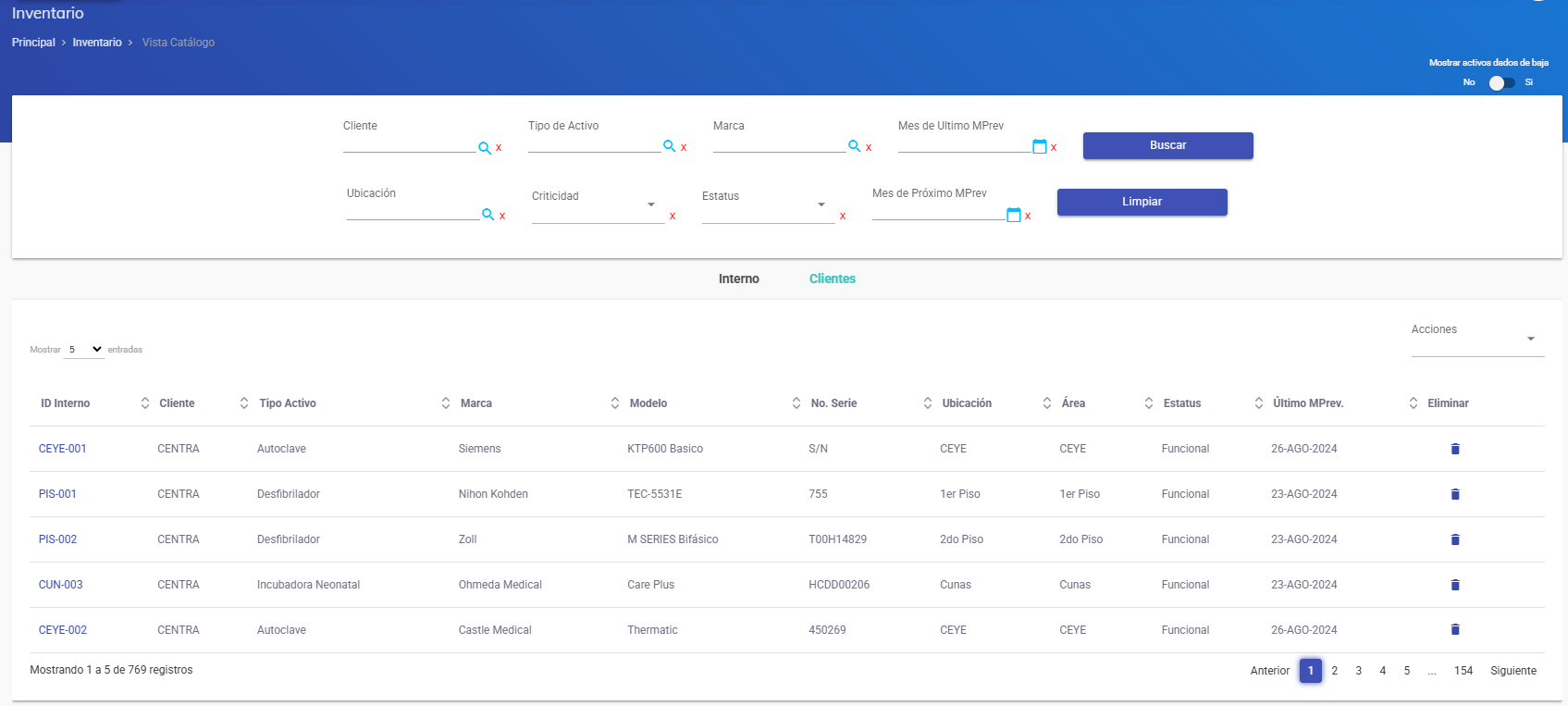Image resolution: width=1568 pixels, height=706 pixels.
Task: Open the Acciones dropdown menu
Action: [1476, 339]
